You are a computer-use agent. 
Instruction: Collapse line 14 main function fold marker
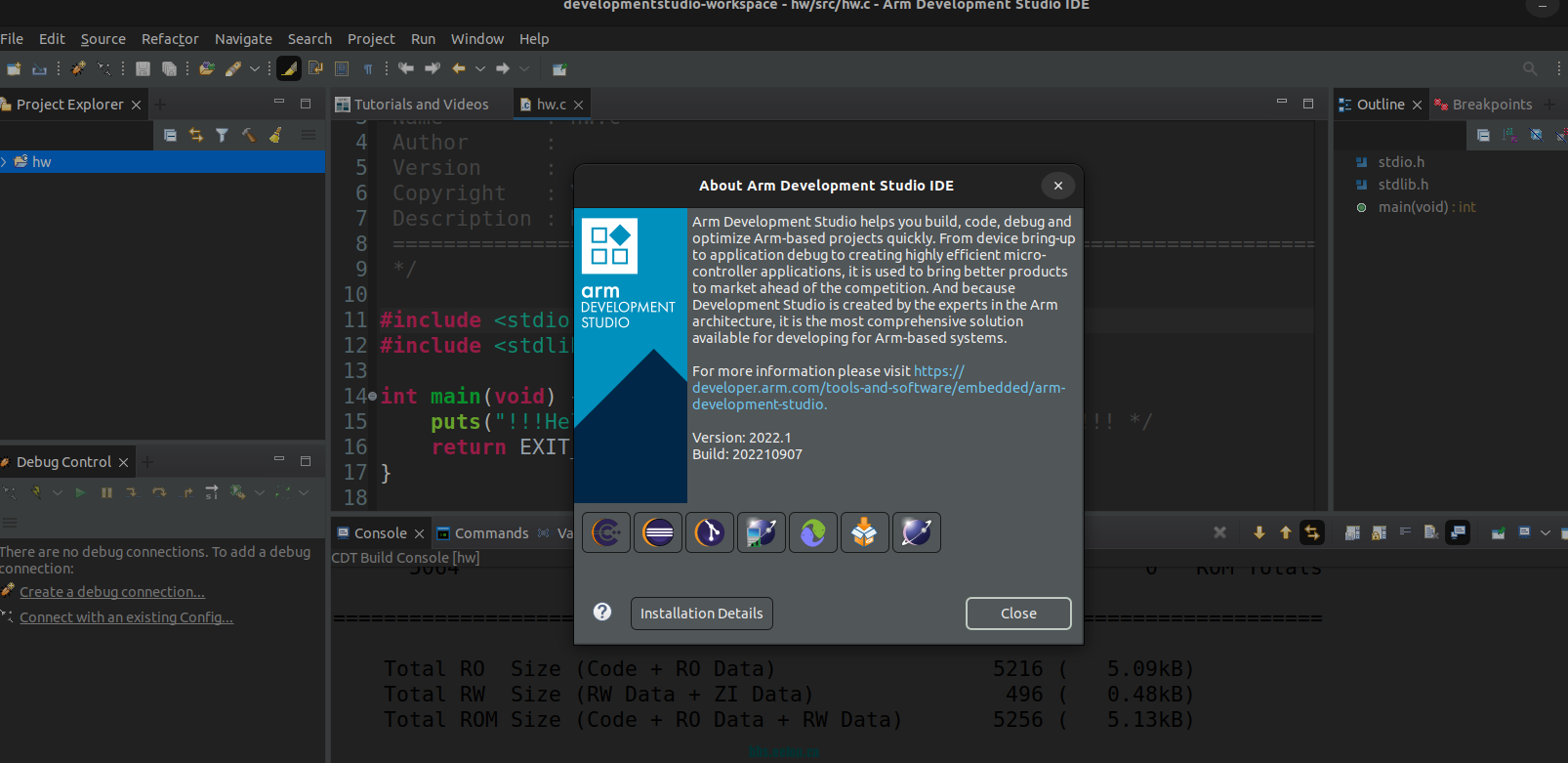coord(372,397)
